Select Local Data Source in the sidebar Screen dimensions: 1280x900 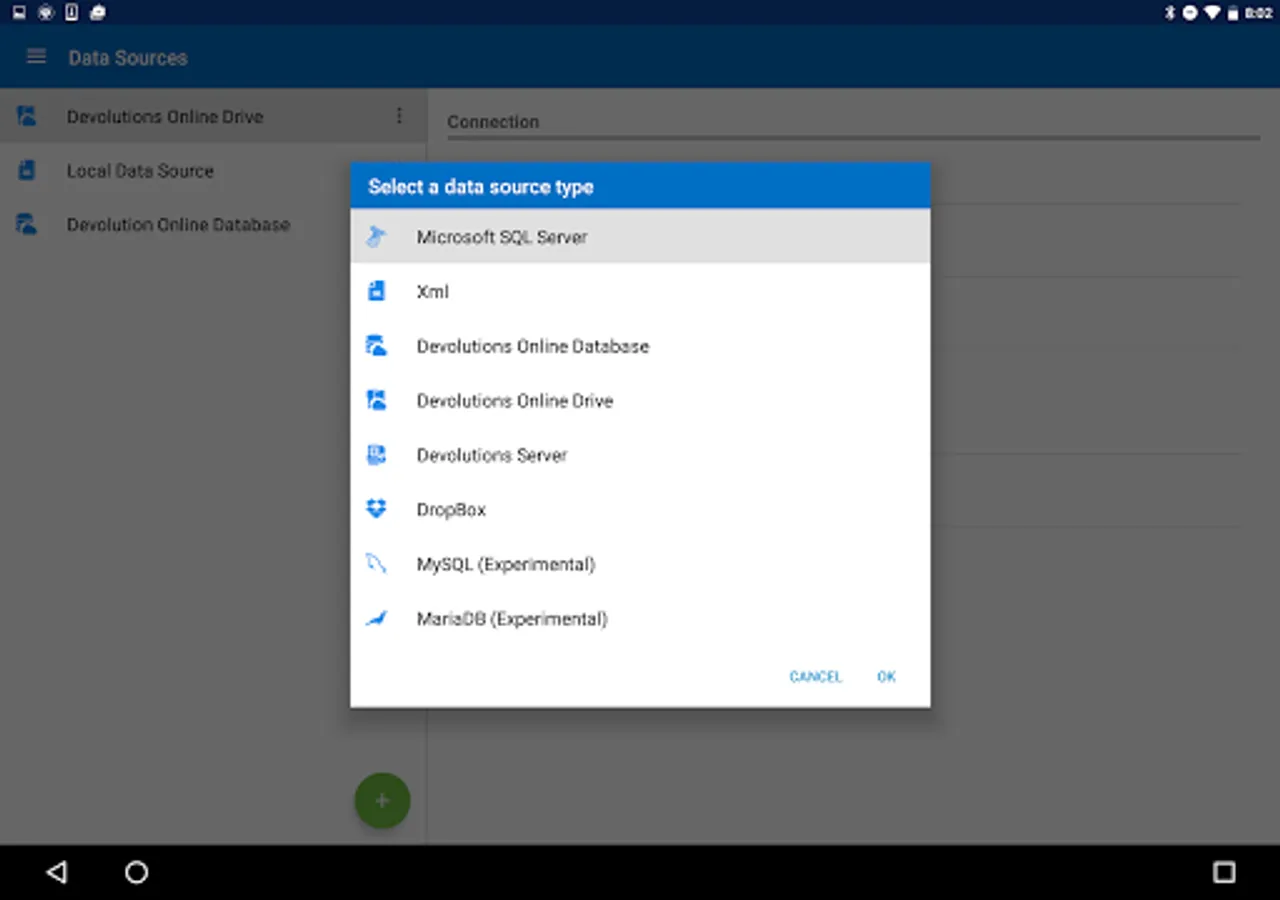[213, 171]
